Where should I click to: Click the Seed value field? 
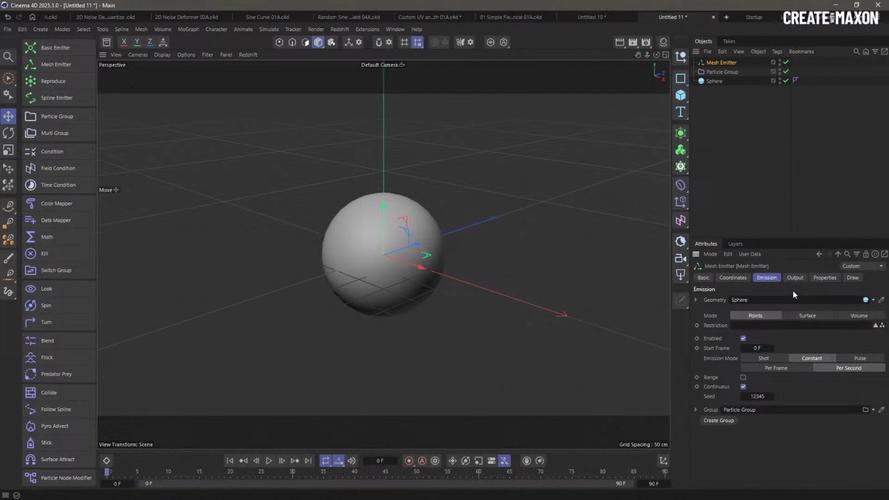(757, 396)
